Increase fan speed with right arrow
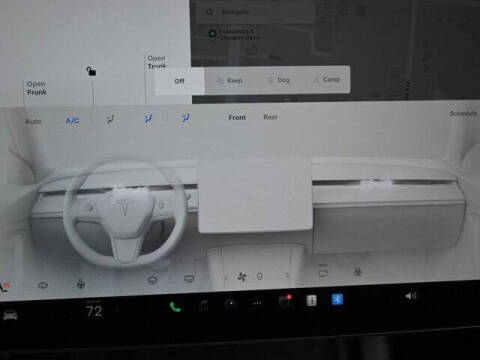Screen dimensions: 480x360 click(x=286, y=275)
